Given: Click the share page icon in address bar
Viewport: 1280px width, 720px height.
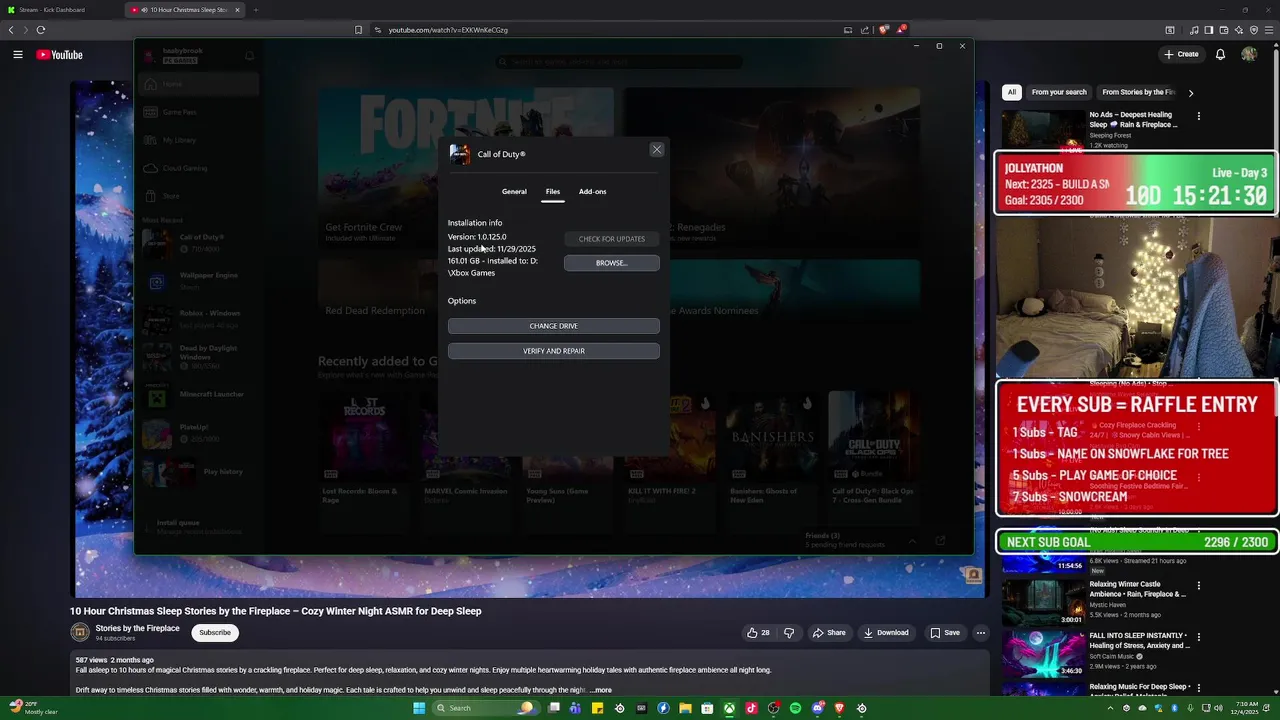Looking at the screenshot, I should click(x=865, y=30).
